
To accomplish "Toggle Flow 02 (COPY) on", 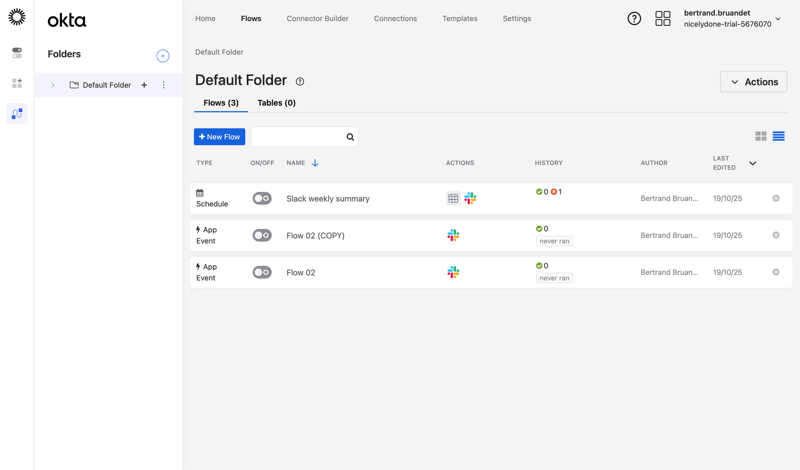I will coord(262,235).
